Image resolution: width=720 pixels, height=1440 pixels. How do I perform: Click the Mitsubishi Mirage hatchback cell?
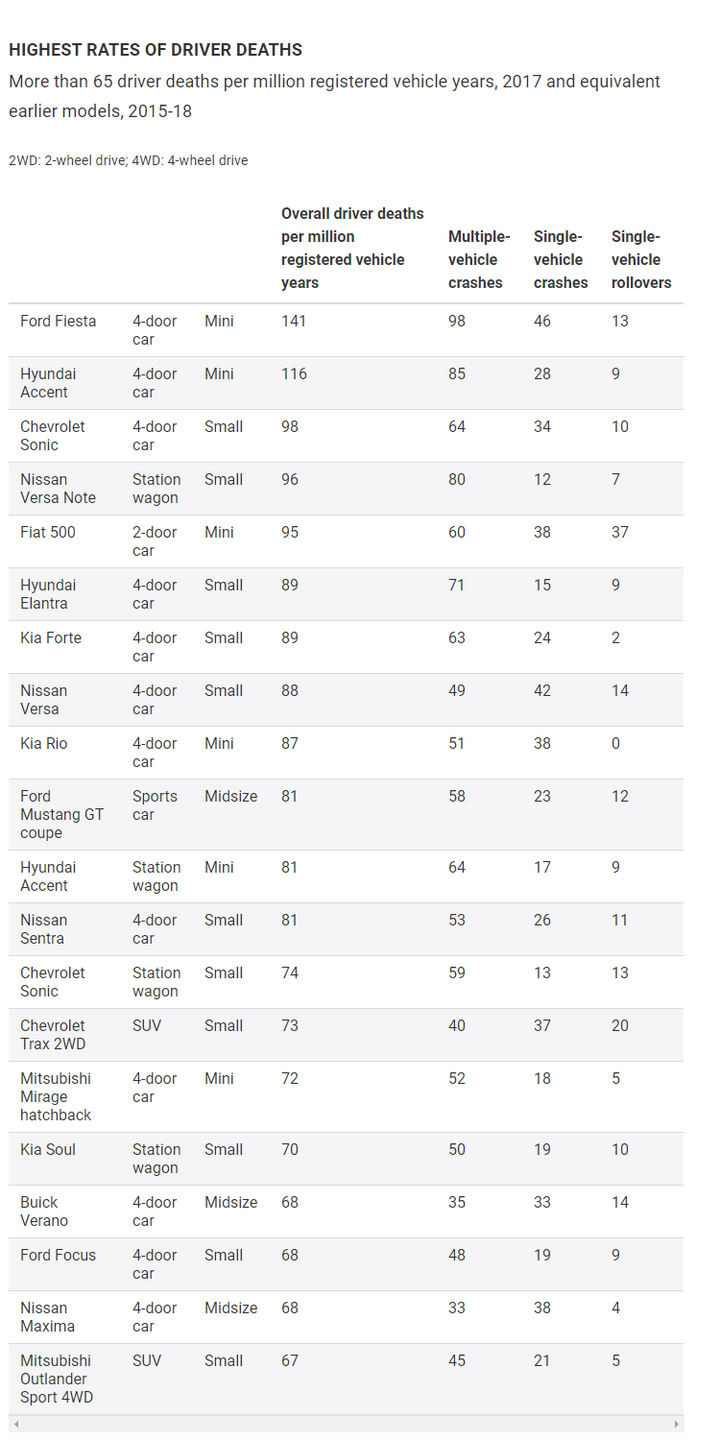pyautogui.click(x=56, y=1097)
